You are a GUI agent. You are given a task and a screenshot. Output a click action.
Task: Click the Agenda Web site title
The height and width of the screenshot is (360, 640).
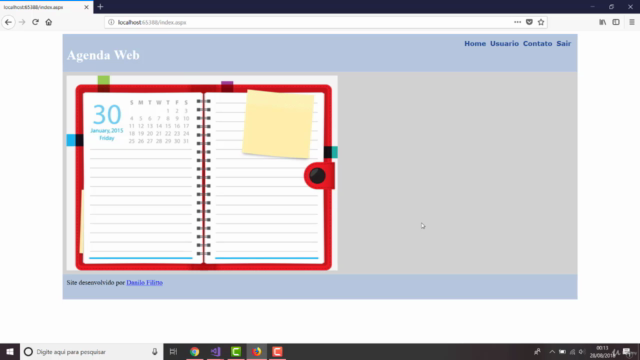pos(103,55)
